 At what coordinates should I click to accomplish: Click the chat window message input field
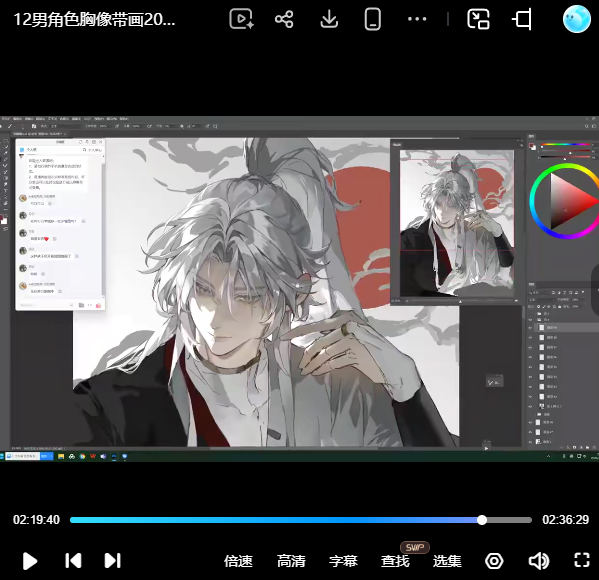(45, 305)
